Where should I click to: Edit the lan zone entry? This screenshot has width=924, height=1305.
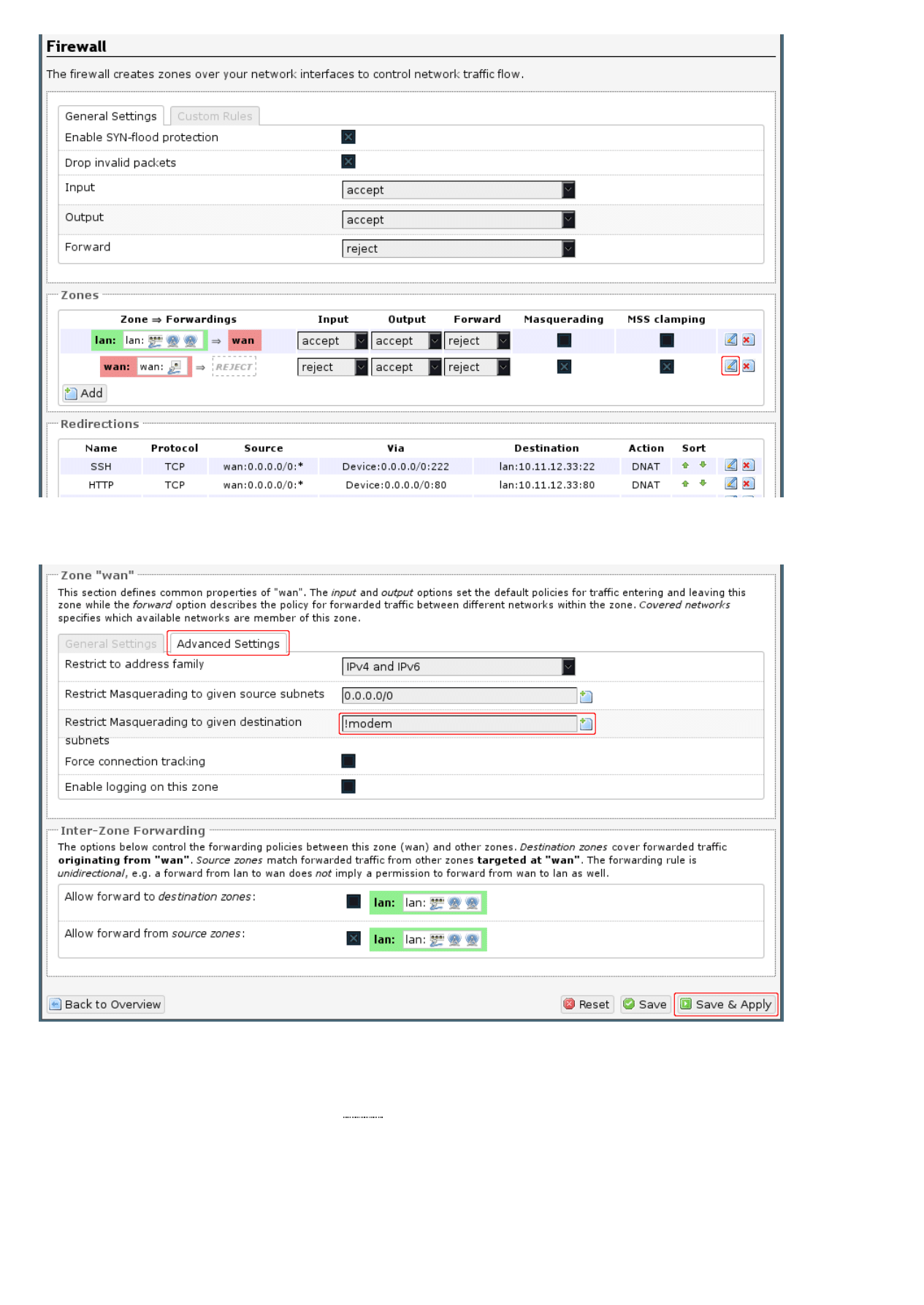point(730,340)
